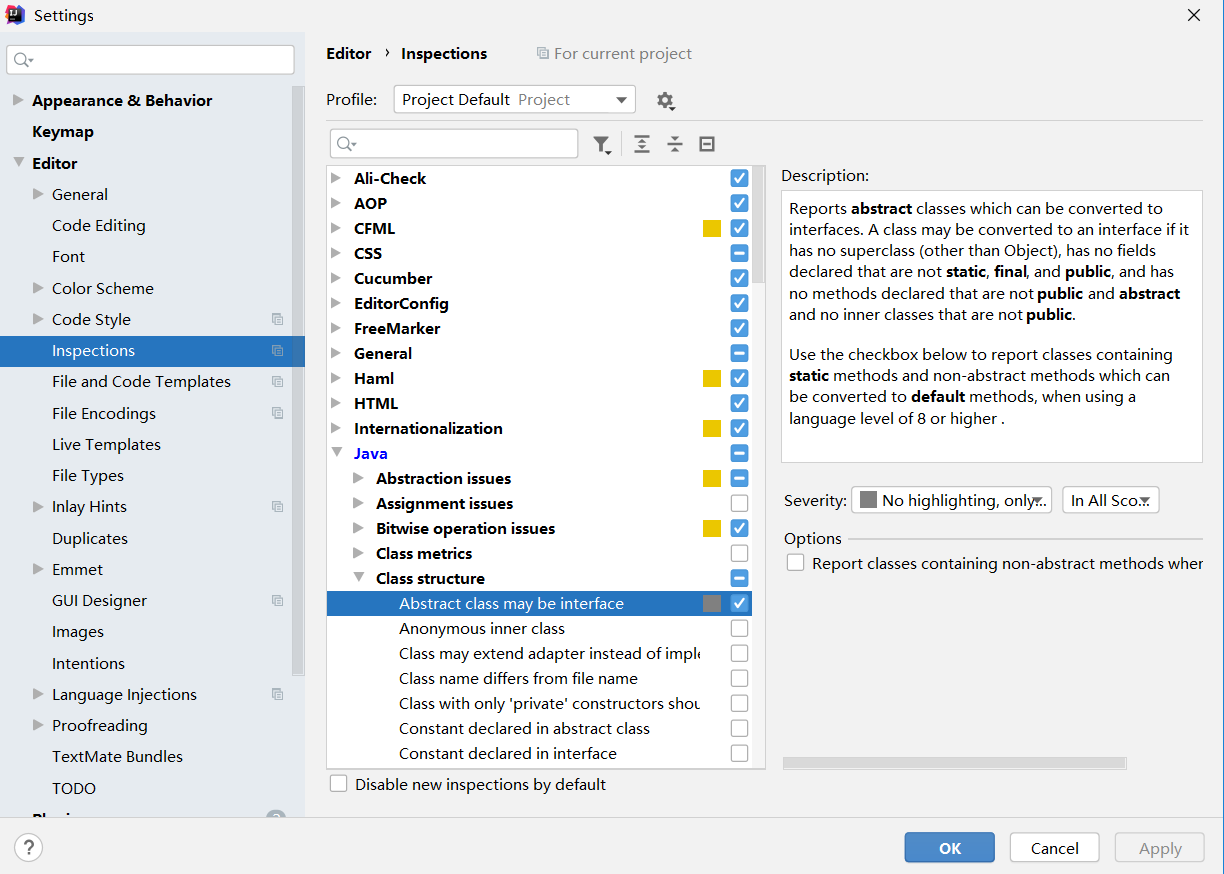
Task: Click the project icon beside File and Code Templates
Action: coord(277,382)
